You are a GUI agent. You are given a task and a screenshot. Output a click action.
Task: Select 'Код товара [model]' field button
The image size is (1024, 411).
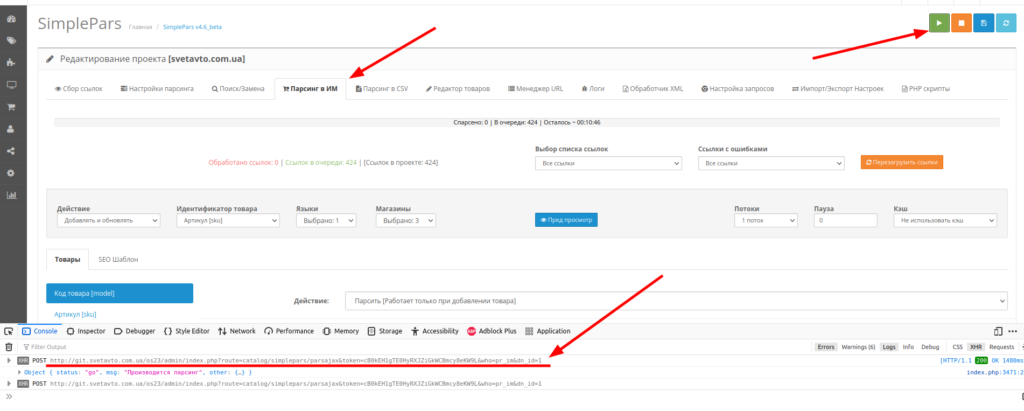click(x=120, y=293)
